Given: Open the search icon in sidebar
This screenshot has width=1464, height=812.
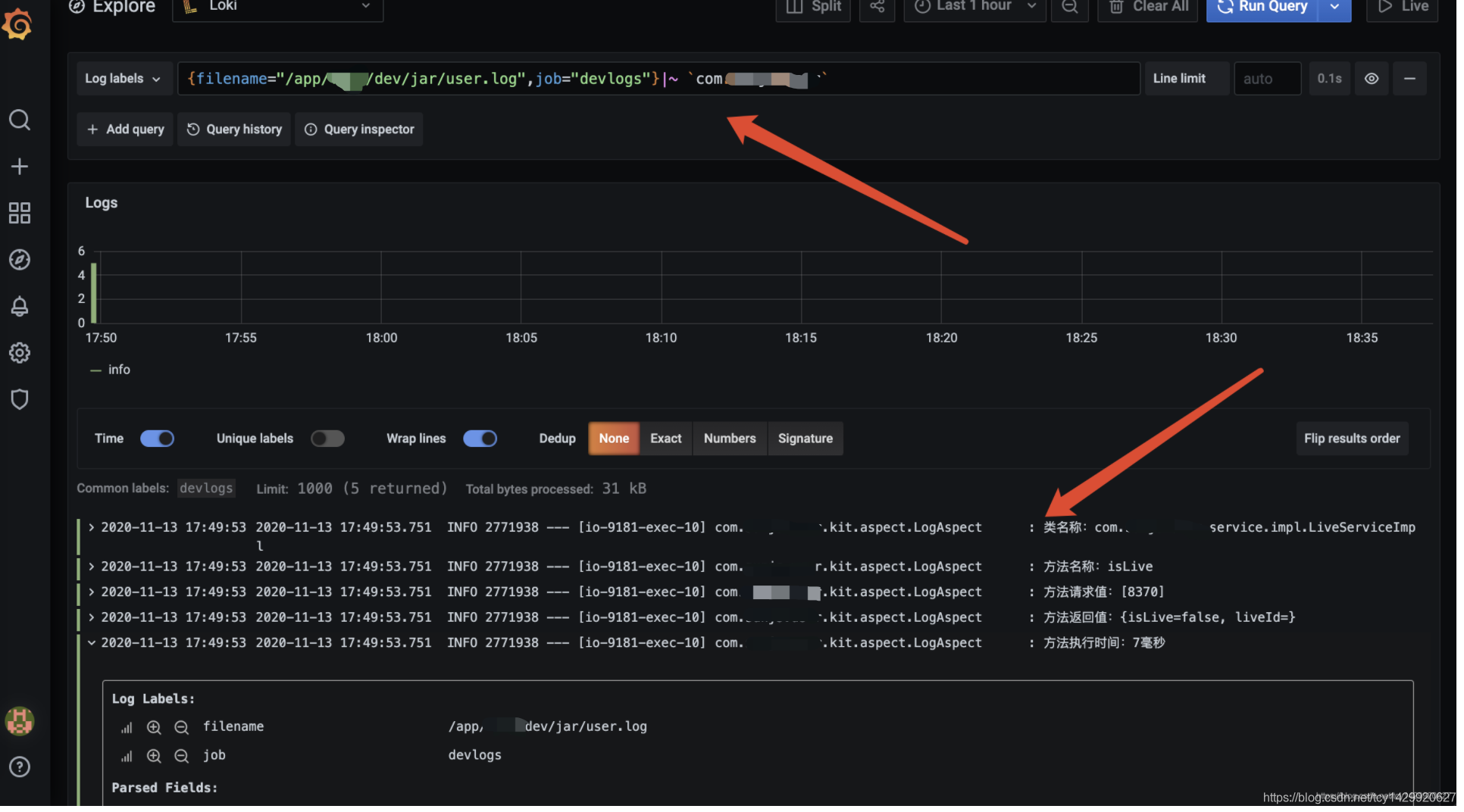Looking at the screenshot, I should 20,120.
